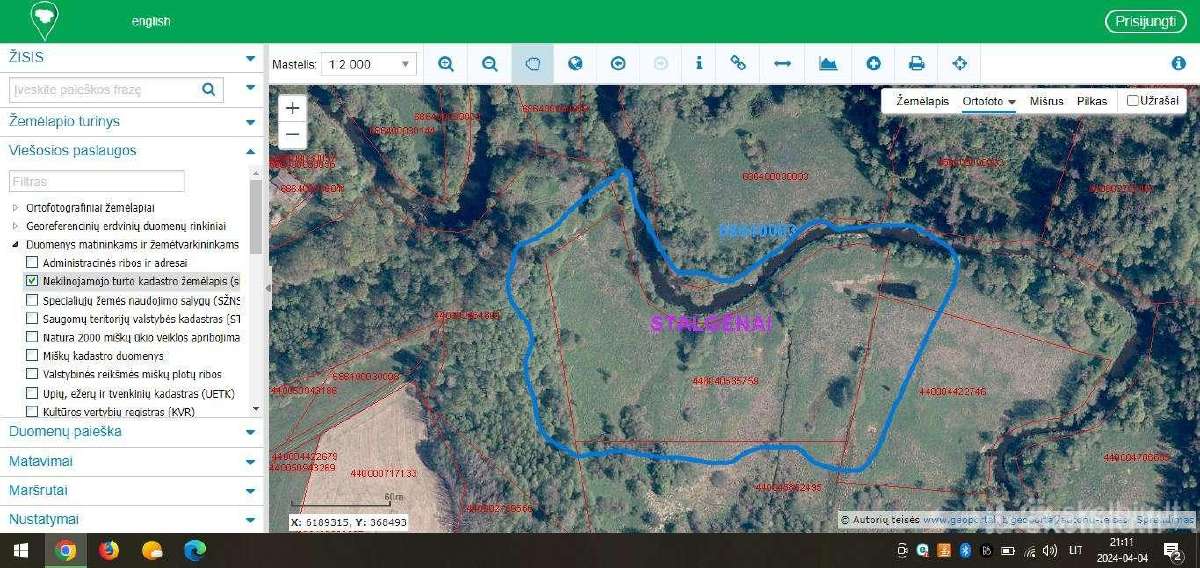Uncheck Nekilnojamojo turto kadastro žemėlapis layer
The height and width of the screenshot is (568, 1200).
[32, 281]
